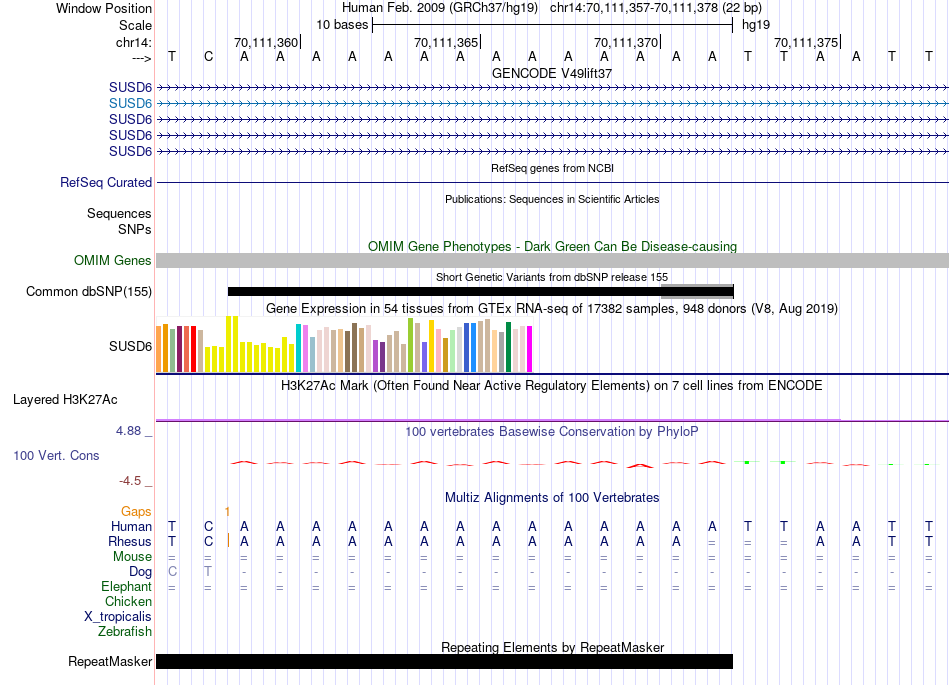Click the long black dbSNP variant bar
This screenshot has width=950, height=685.
pyautogui.click(x=440, y=292)
